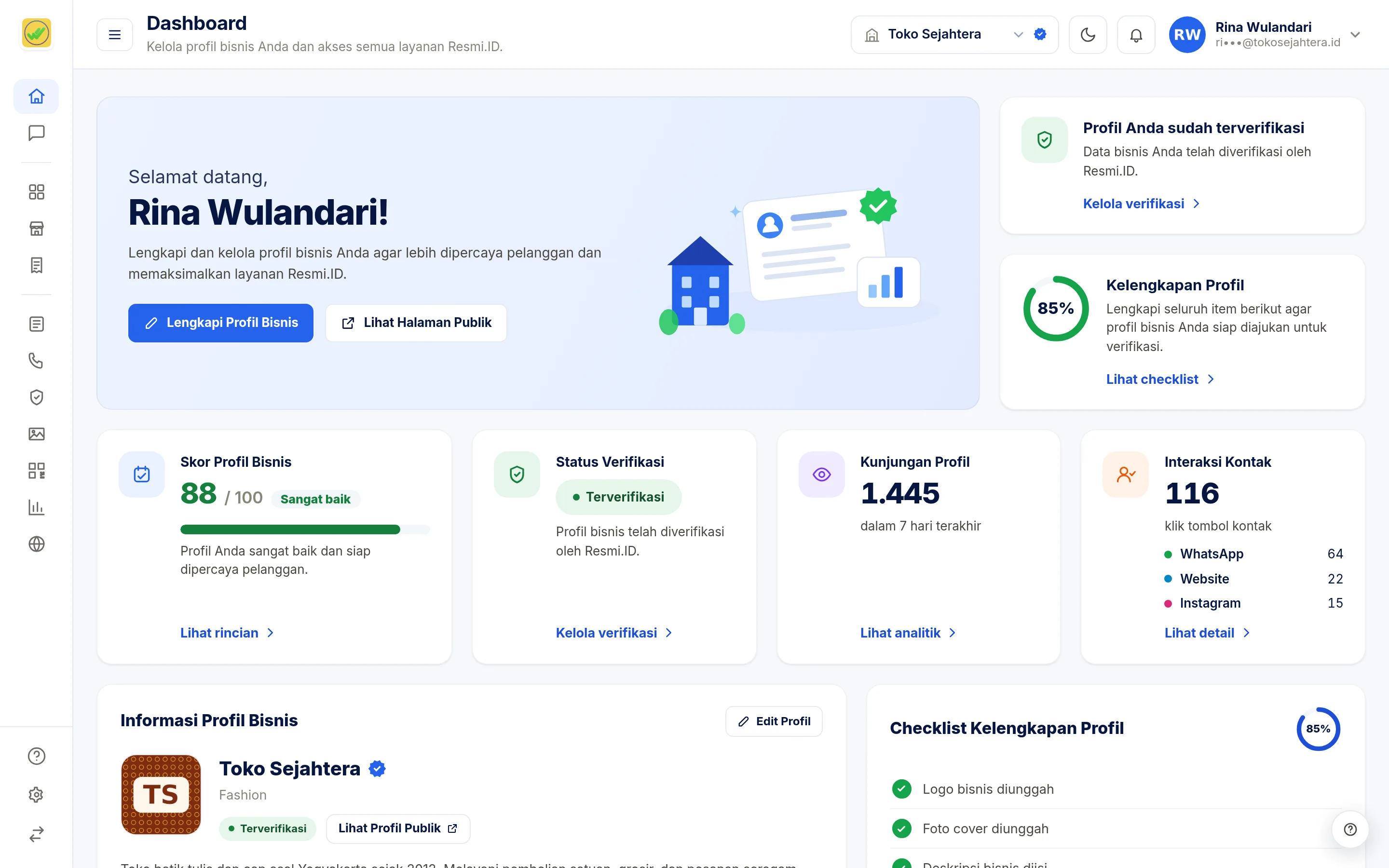Open the Lihat rincian link
Image resolution: width=1389 pixels, height=868 pixels.
coord(227,633)
